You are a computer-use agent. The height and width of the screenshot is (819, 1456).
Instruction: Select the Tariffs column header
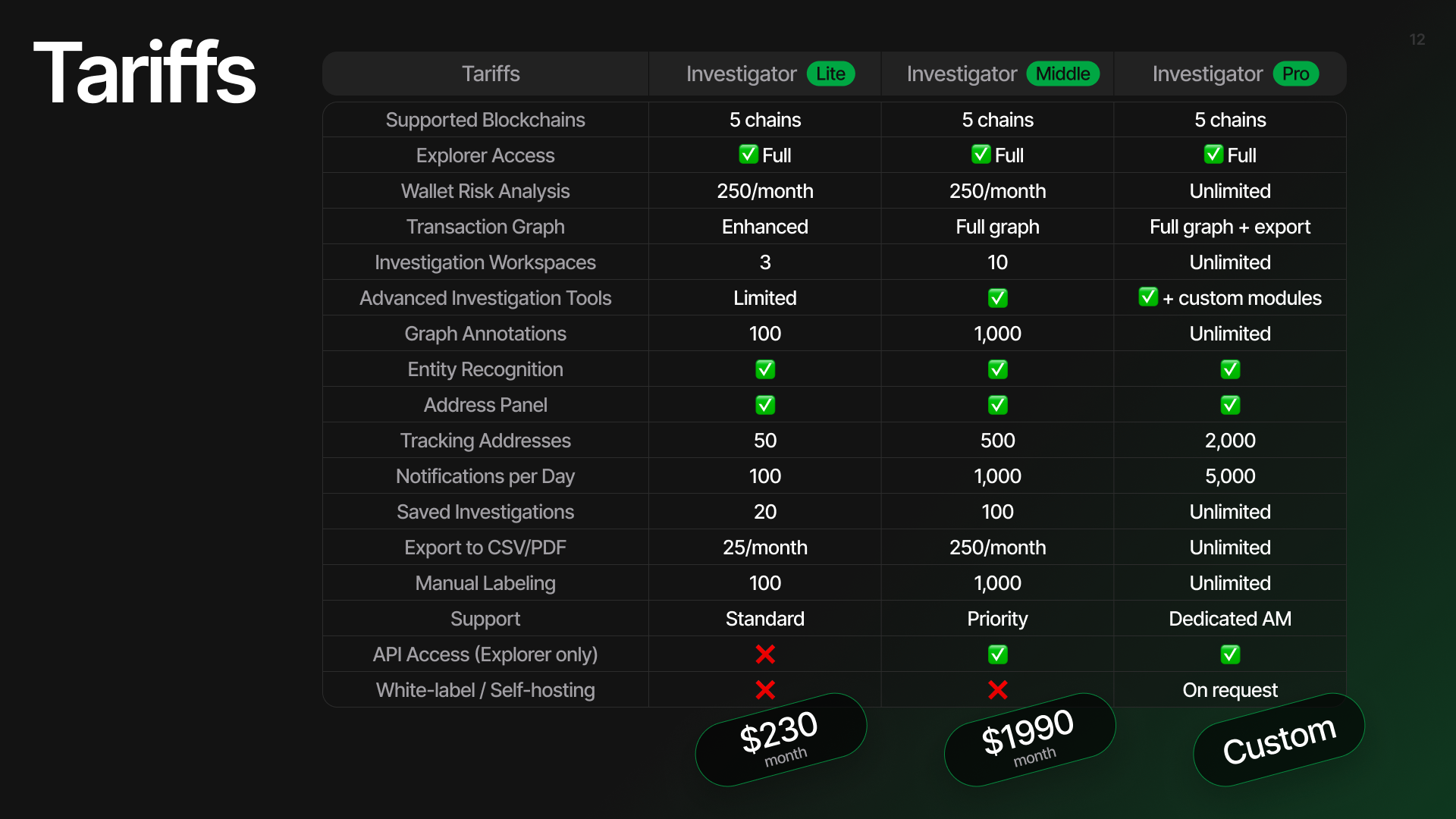point(491,74)
